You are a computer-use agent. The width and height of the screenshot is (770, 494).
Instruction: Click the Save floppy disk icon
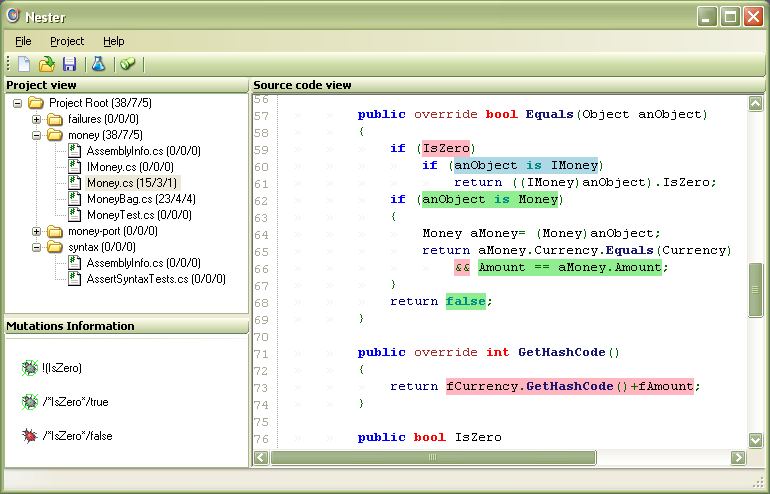tap(69, 64)
